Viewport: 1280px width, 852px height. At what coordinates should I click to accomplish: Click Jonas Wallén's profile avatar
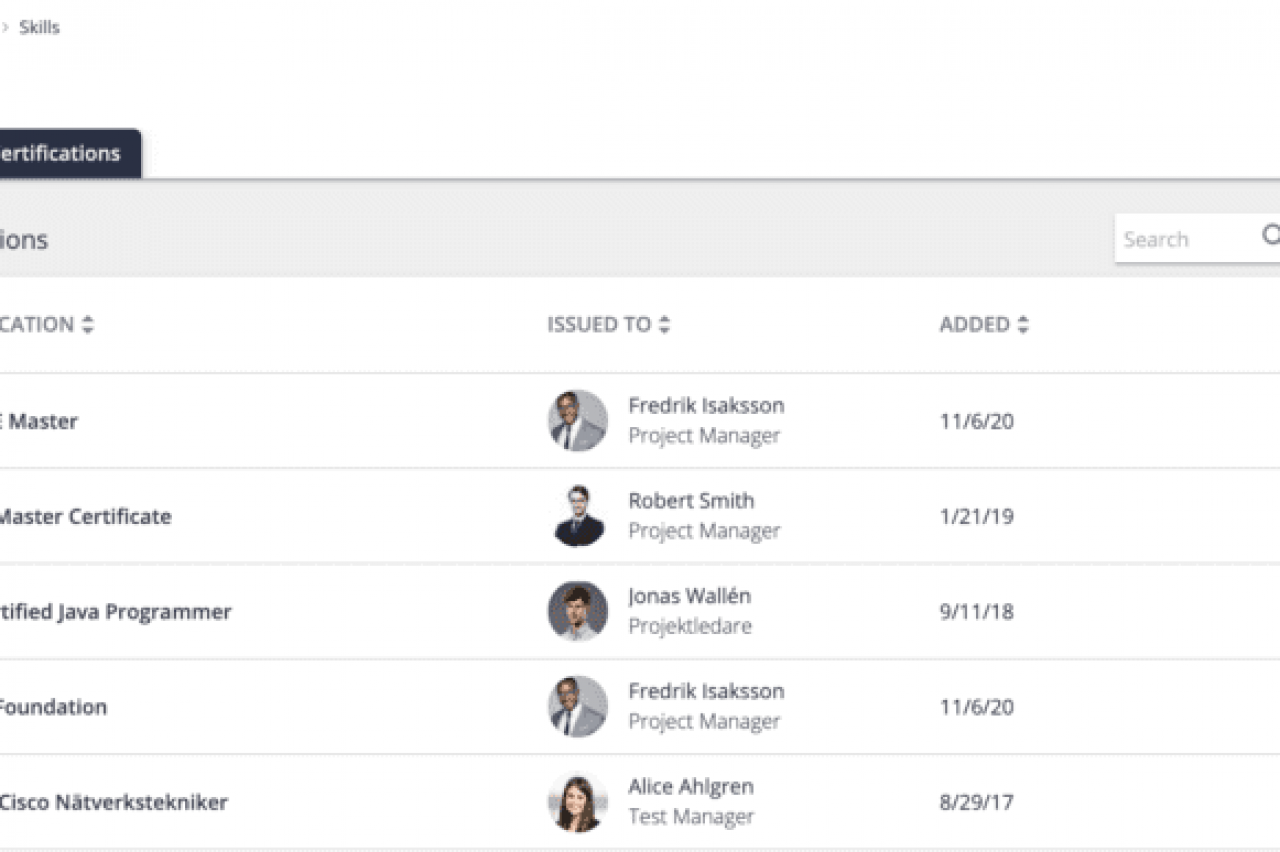[578, 611]
